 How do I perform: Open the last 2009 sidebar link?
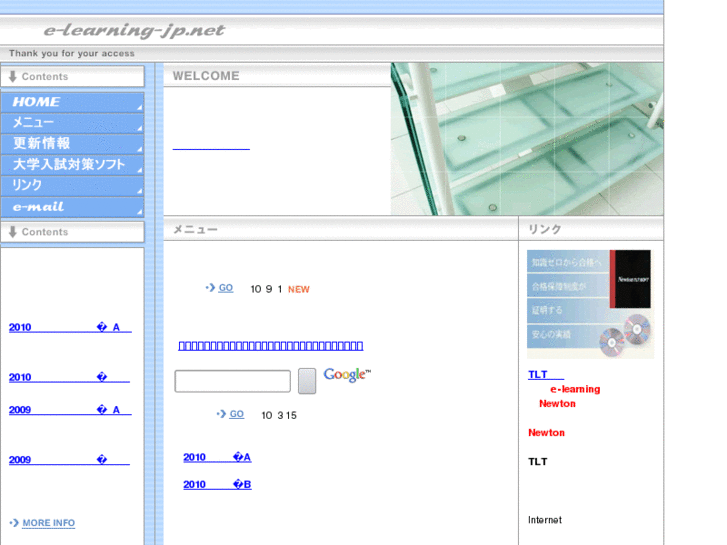[x=69, y=460]
